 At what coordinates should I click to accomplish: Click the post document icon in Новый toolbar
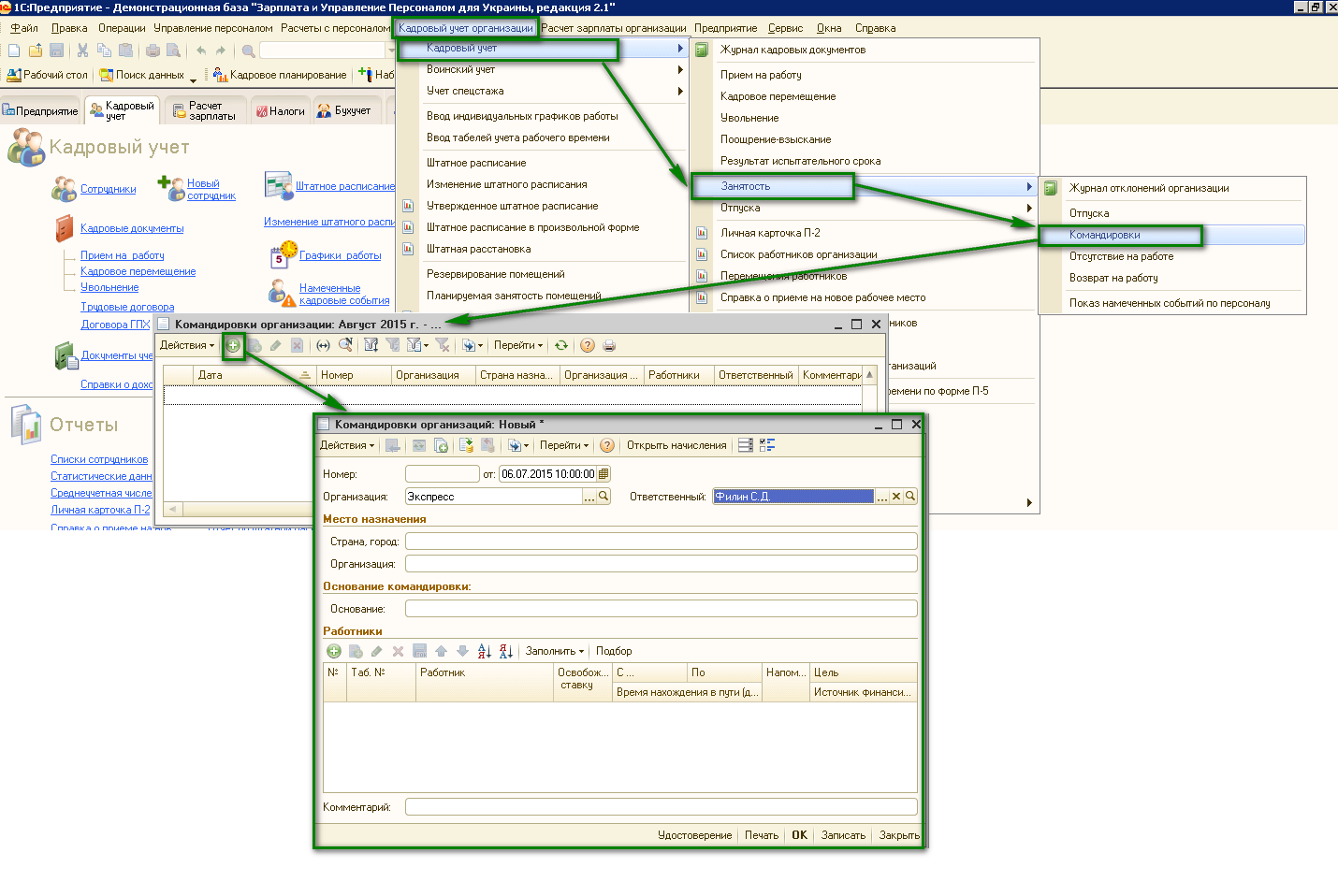[466, 445]
